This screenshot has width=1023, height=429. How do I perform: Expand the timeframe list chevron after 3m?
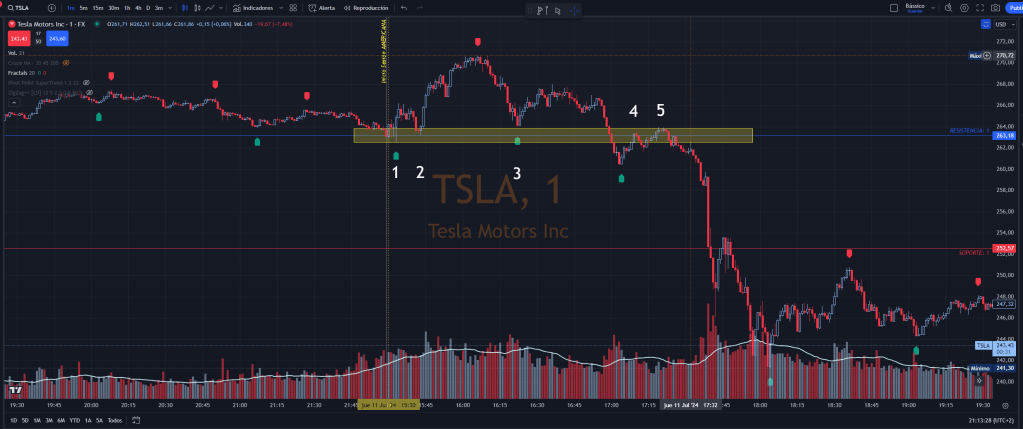(170, 8)
